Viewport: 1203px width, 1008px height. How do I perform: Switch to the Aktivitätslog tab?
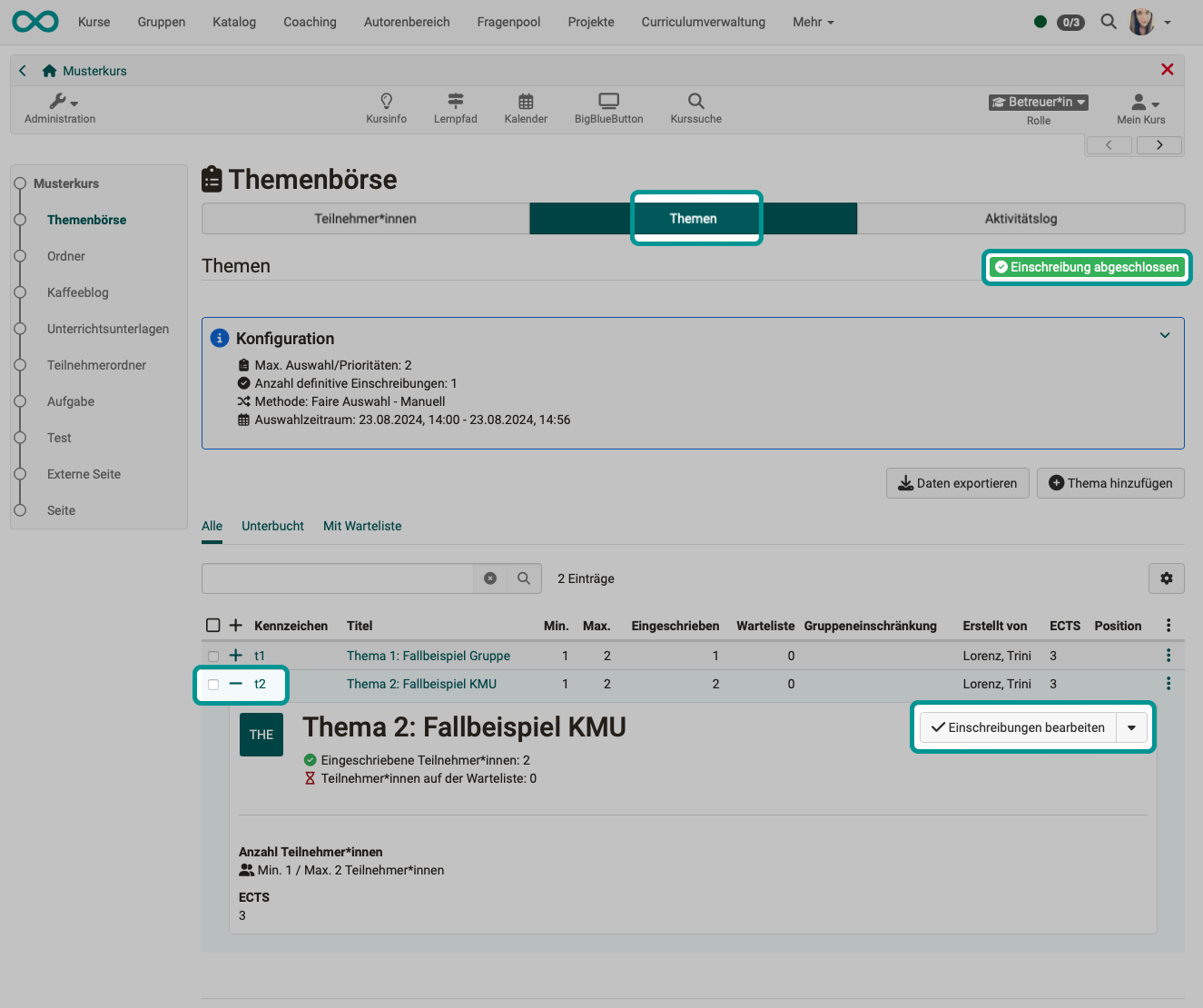click(1021, 218)
